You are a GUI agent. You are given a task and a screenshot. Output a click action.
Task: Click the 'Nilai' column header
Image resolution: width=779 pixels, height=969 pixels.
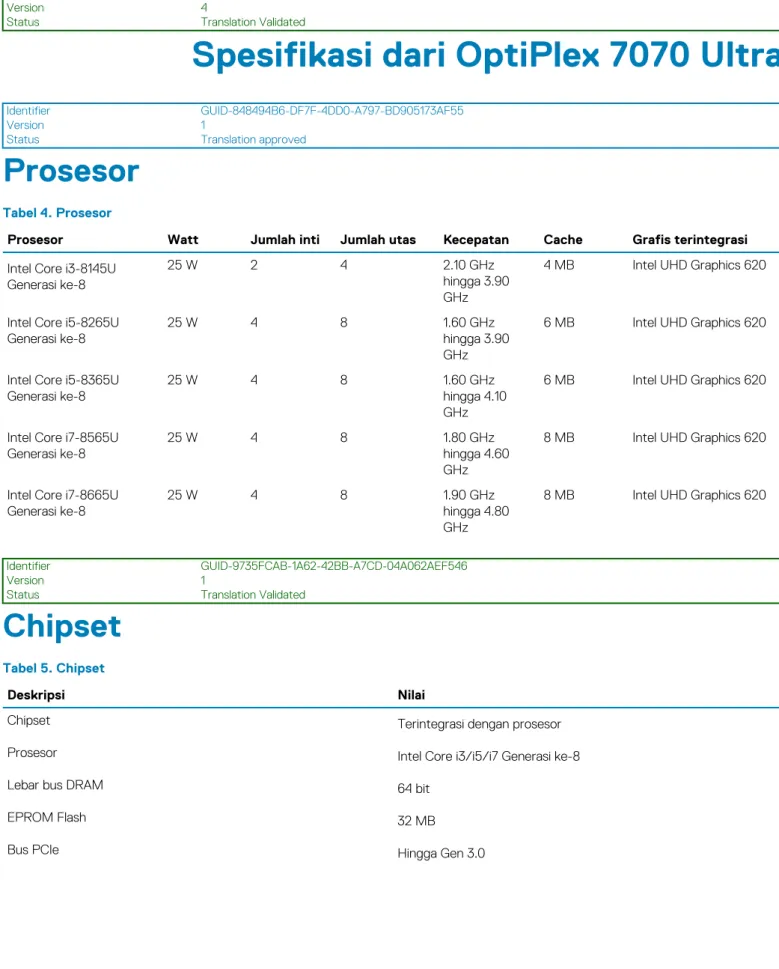pos(411,695)
